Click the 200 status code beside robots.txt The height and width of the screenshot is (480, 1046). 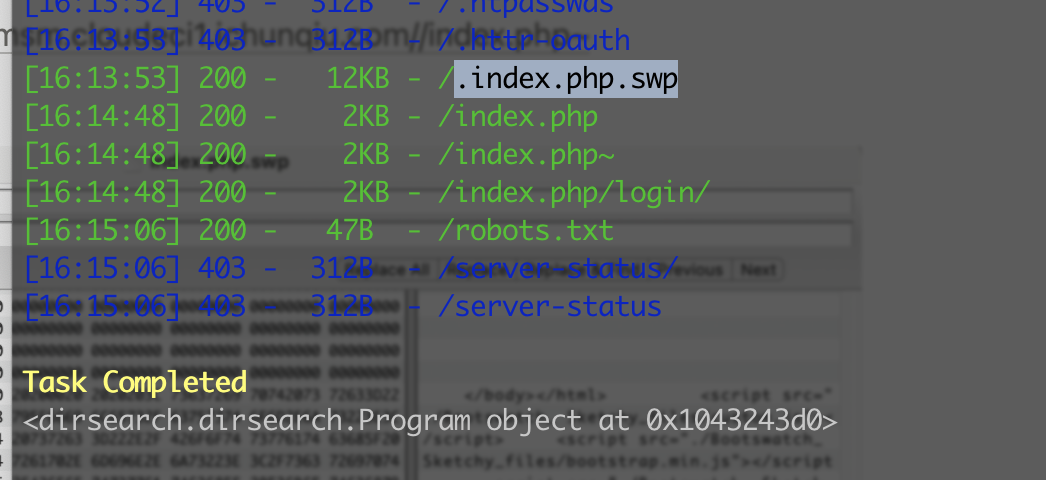(222, 231)
